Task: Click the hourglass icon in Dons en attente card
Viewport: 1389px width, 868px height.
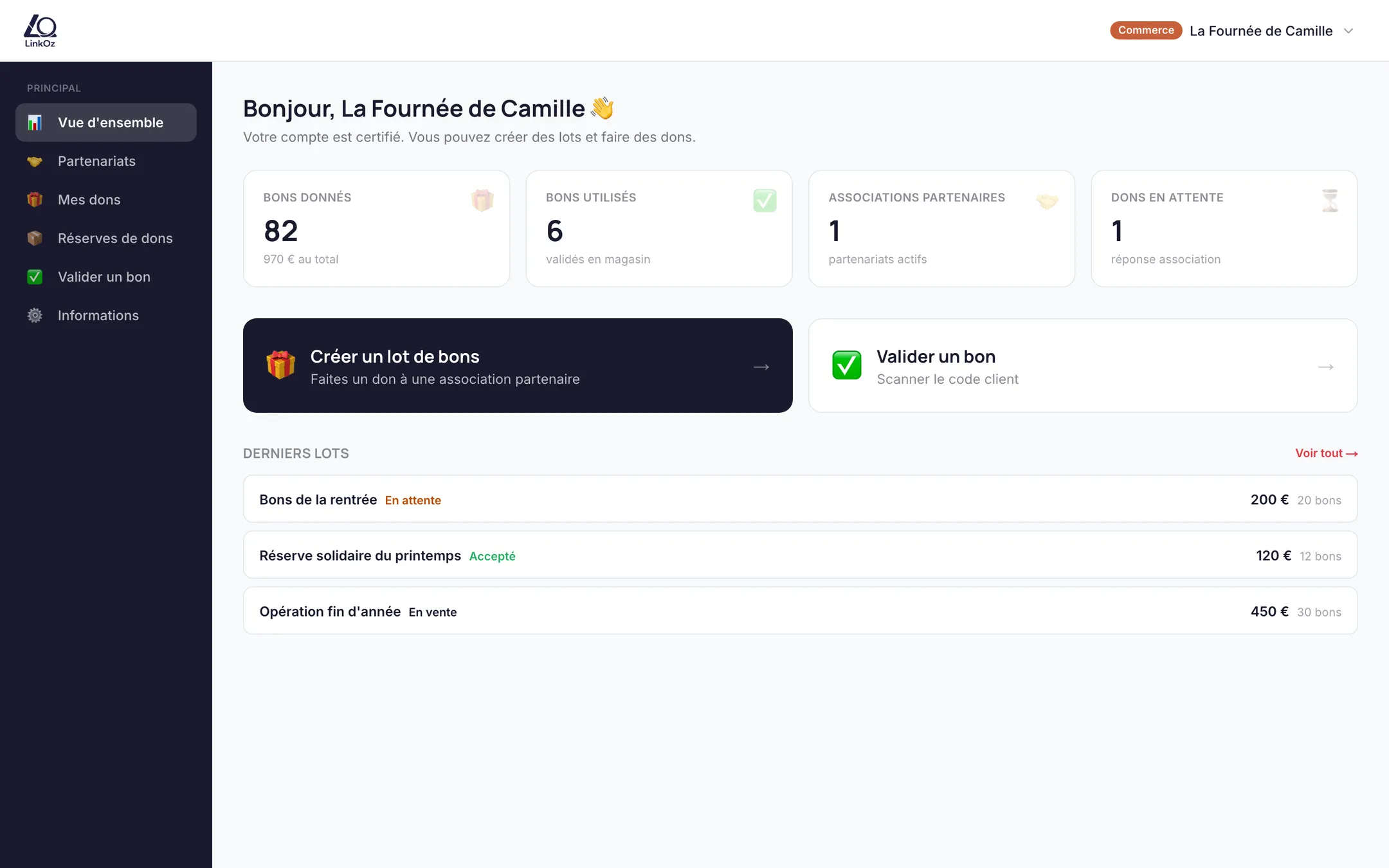Action: pos(1330,201)
